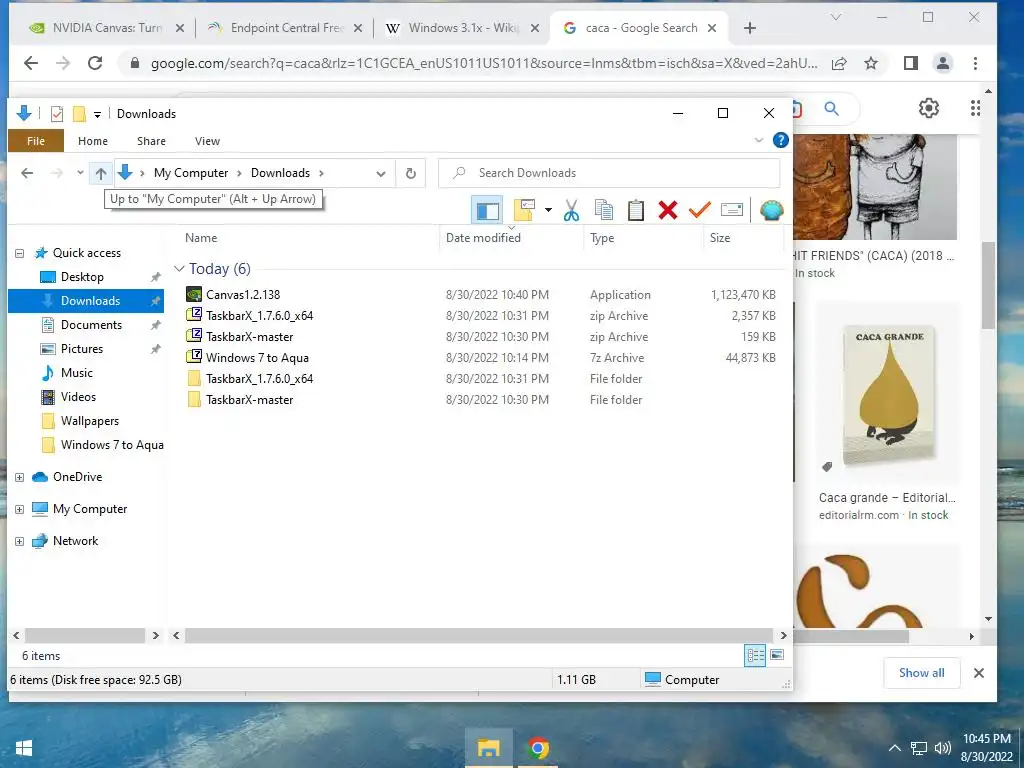This screenshot has width=1024, height=768.
Task: Expand the OneDrive tree node
Action: tap(20, 477)
